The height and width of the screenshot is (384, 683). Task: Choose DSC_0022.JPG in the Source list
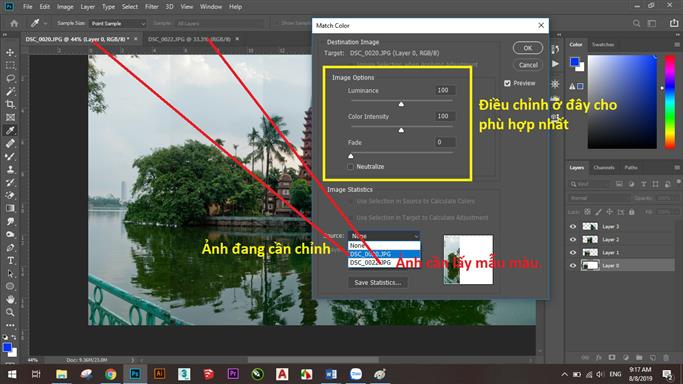[384, 263]
